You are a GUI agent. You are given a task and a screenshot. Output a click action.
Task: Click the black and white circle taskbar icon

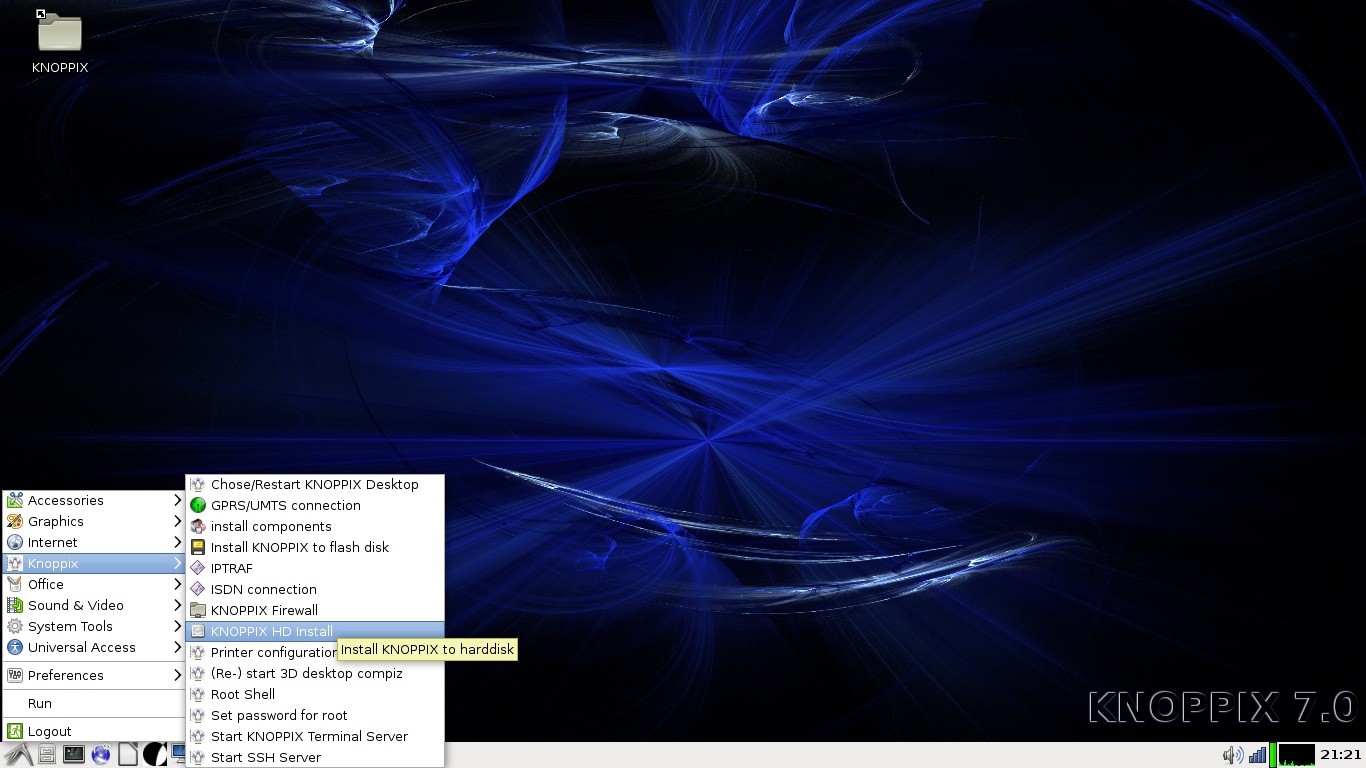point(155,755)
